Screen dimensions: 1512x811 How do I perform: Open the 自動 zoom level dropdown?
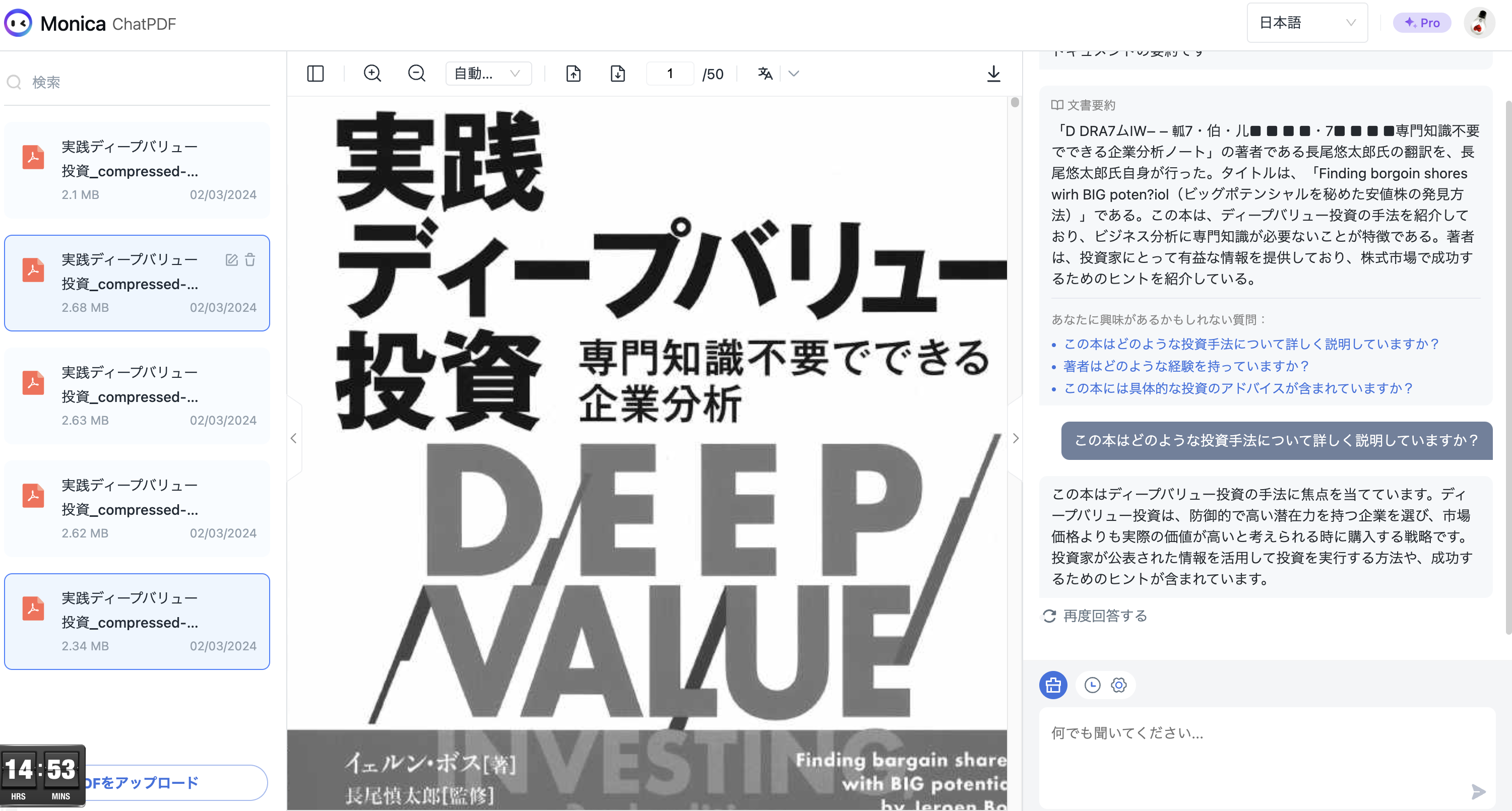pyautogui.click(x=488, y=74)
